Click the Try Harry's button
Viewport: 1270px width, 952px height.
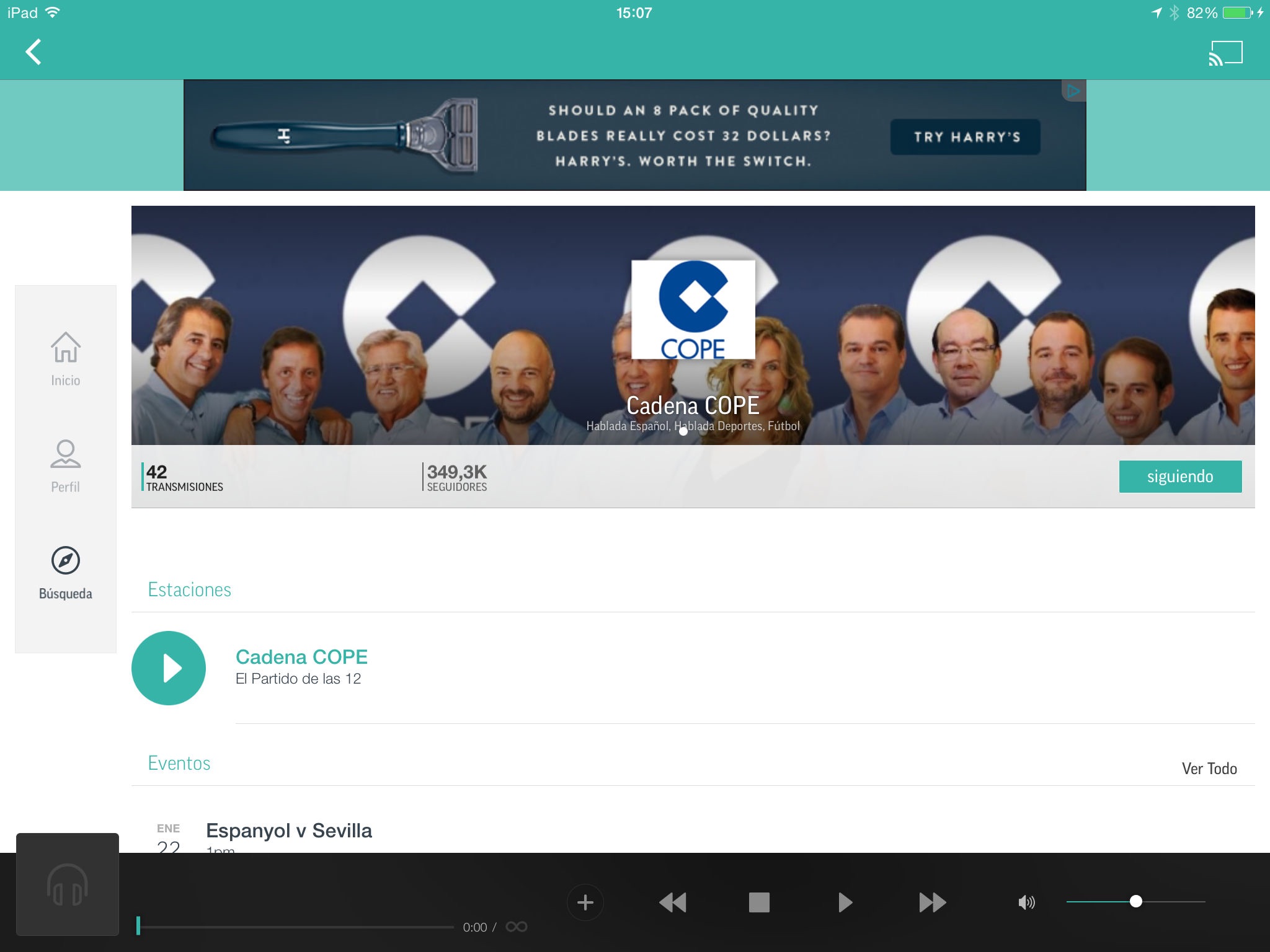pyautogui.click(x=966, y=136)
